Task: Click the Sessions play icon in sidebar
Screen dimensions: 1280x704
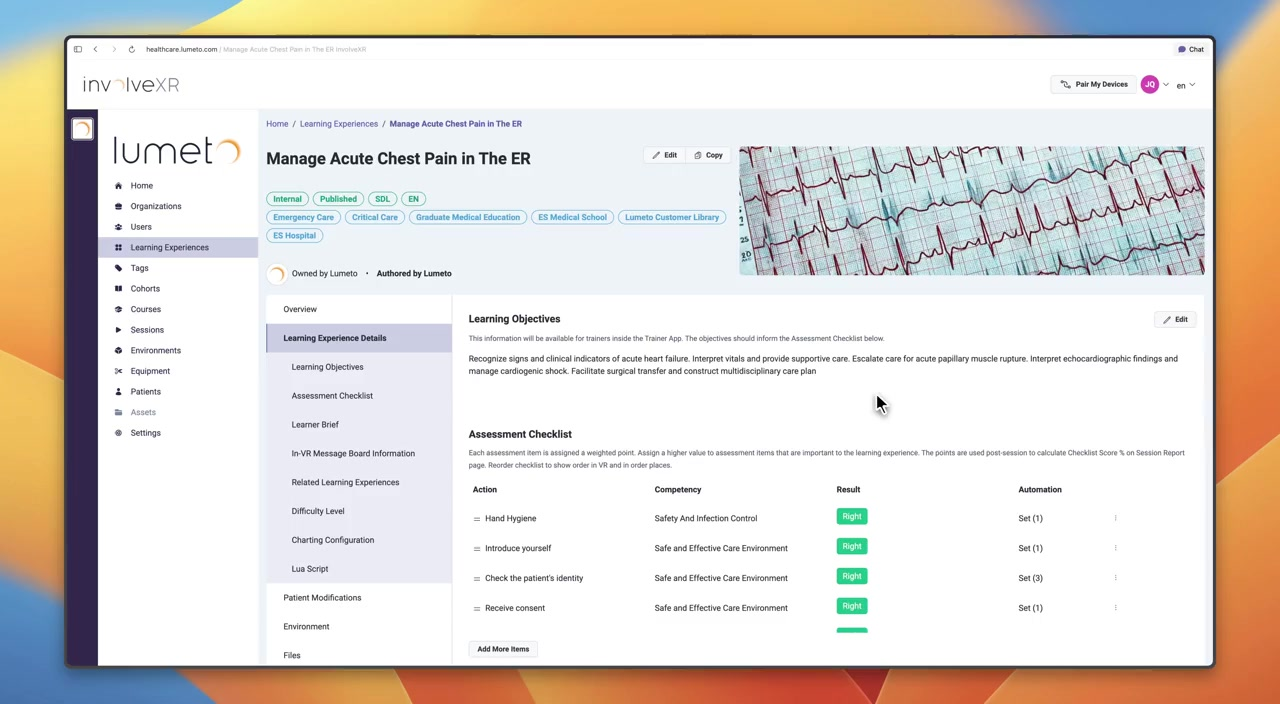Action: [118, 330]
